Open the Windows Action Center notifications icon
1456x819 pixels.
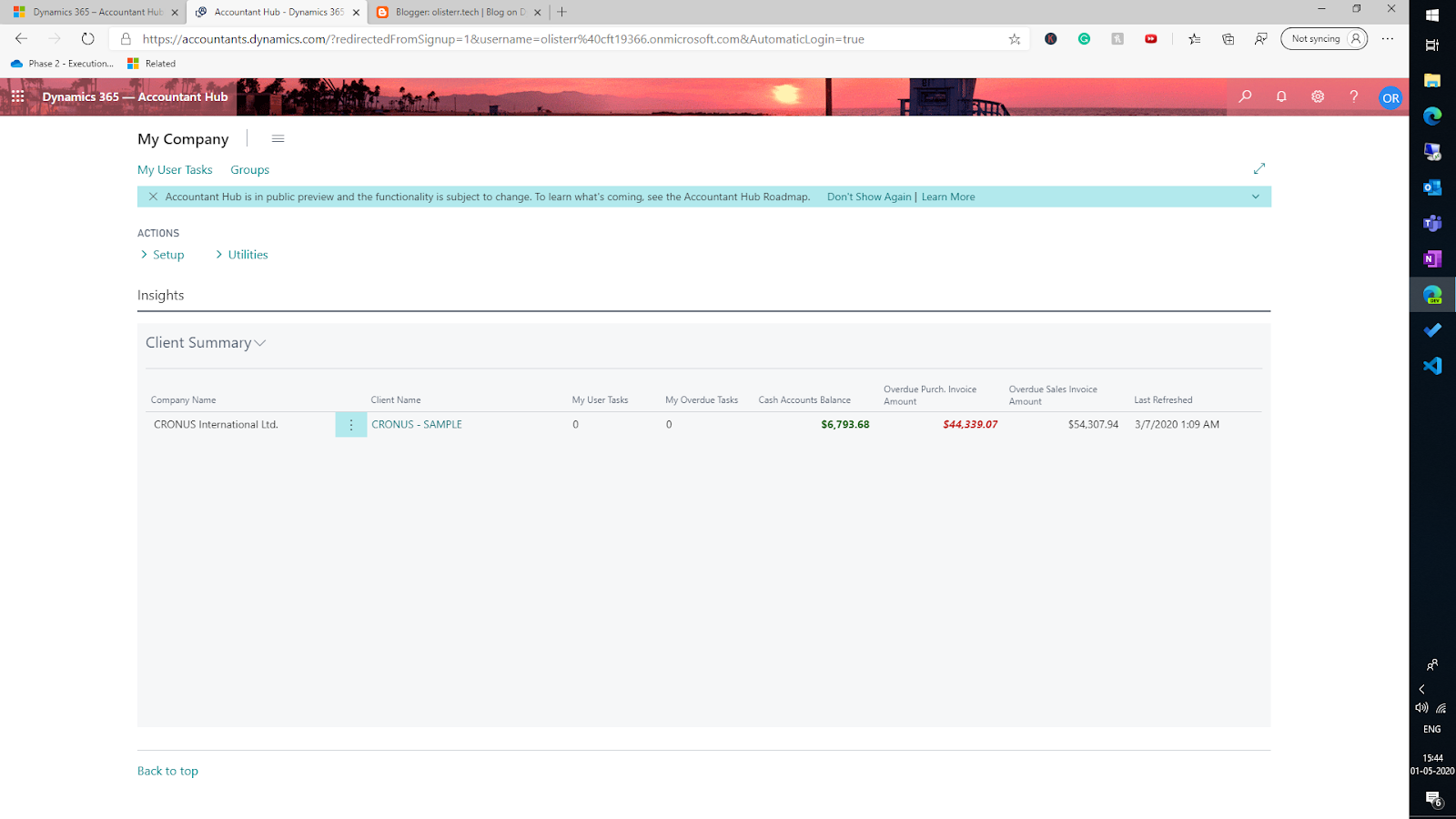coord(1432,799)
